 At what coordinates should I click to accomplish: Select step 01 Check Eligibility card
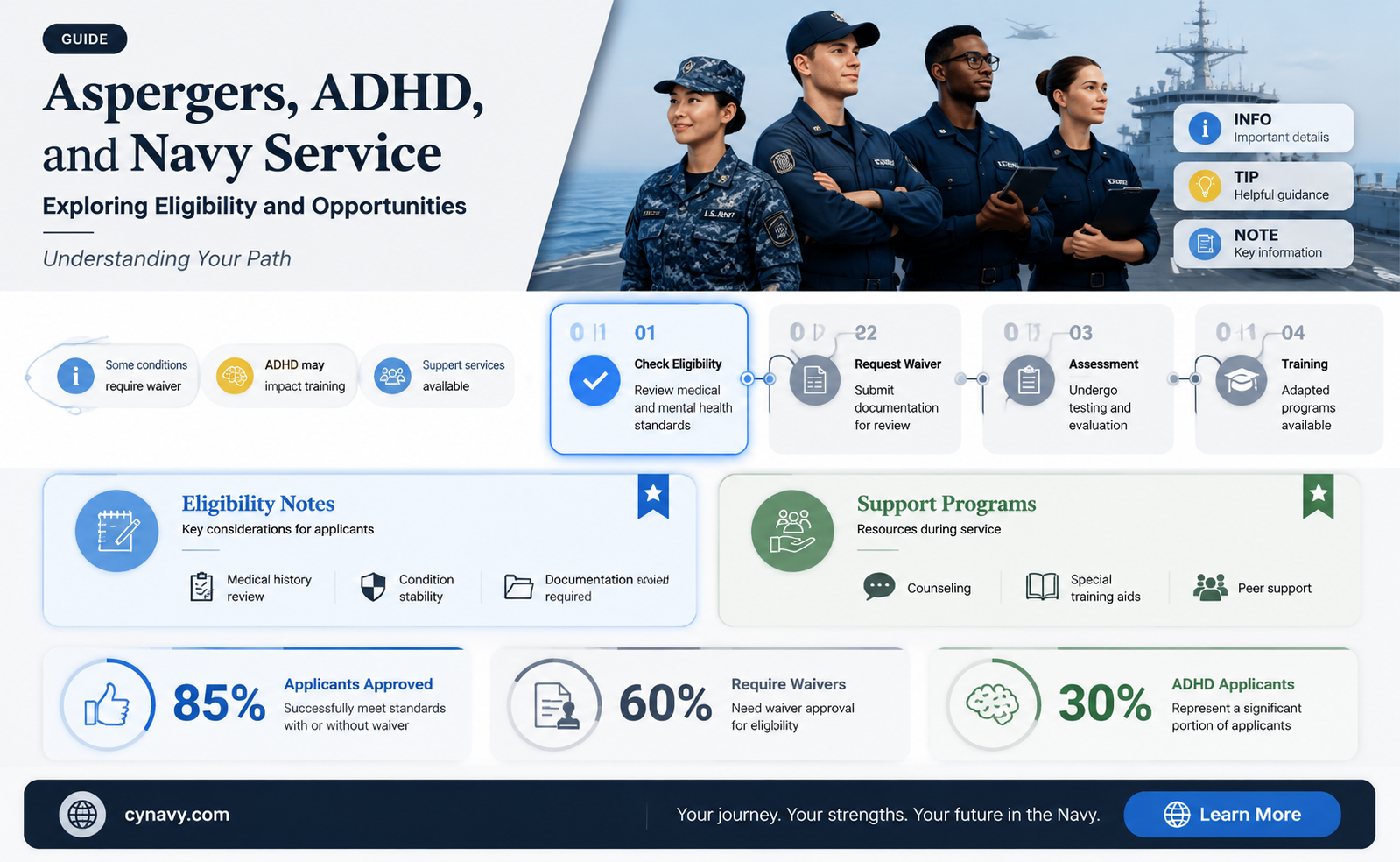649,378
